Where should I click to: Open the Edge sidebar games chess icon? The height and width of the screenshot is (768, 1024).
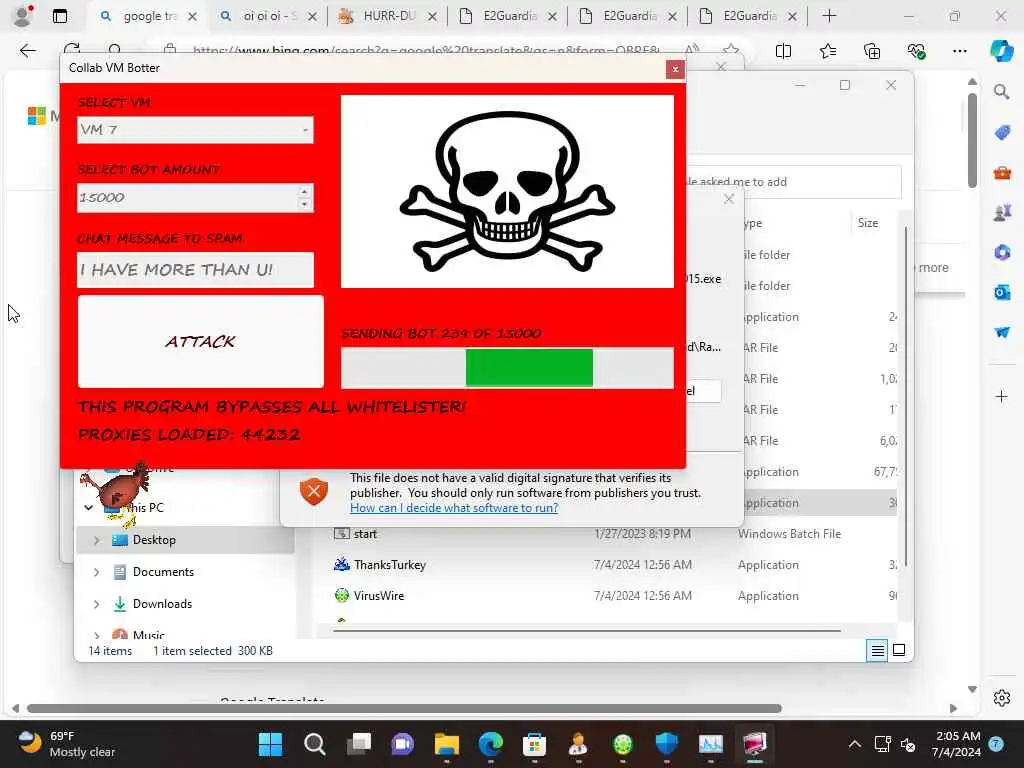pyautogui.click(x=1002, y=212)
